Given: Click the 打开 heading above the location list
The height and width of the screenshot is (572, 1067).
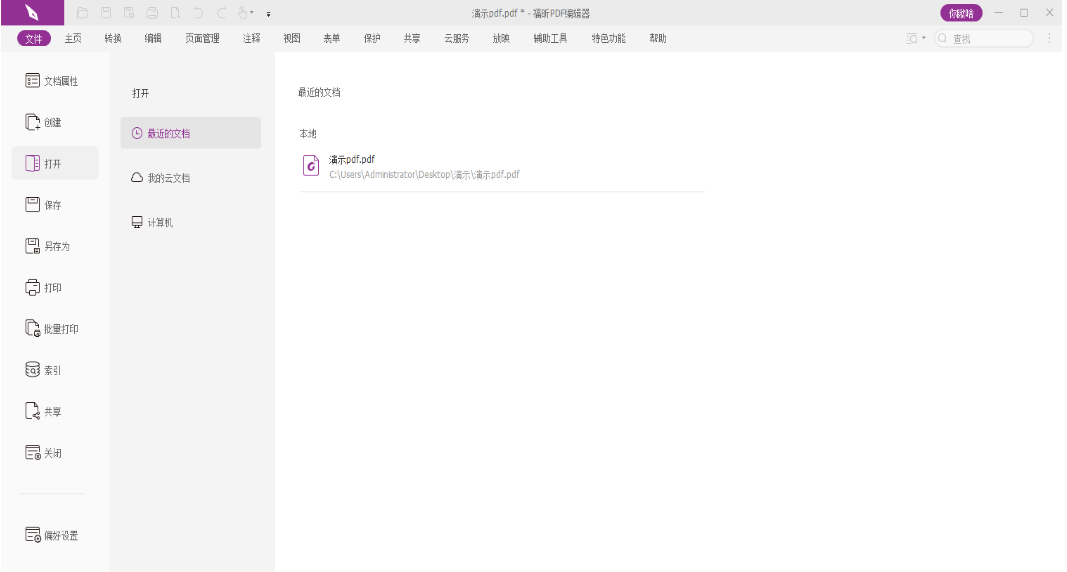Looking at the screenshot, I should tap(141, 93).
